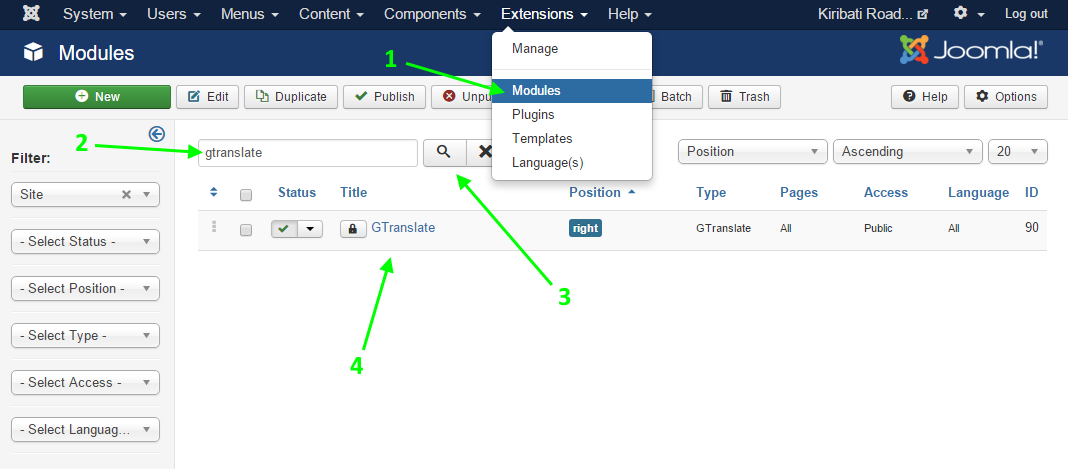Click the magnifying glass search button
The image size is (1068, 469).
tap(444, 152)
